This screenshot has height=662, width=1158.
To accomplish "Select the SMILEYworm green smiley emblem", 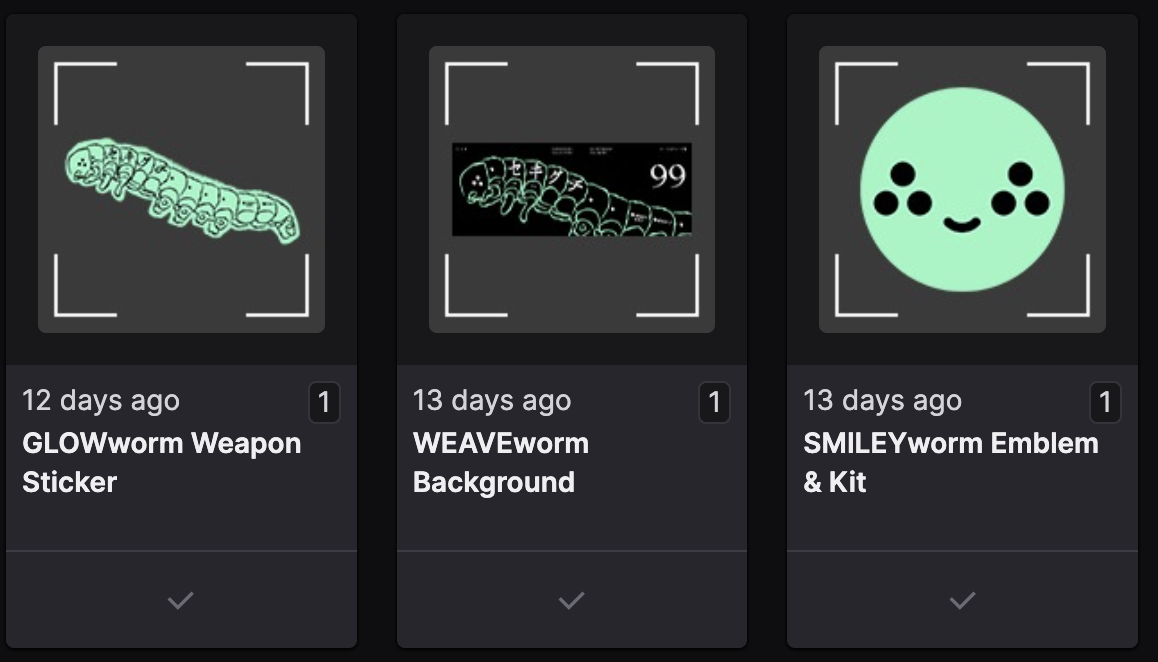I will (962, 190).
